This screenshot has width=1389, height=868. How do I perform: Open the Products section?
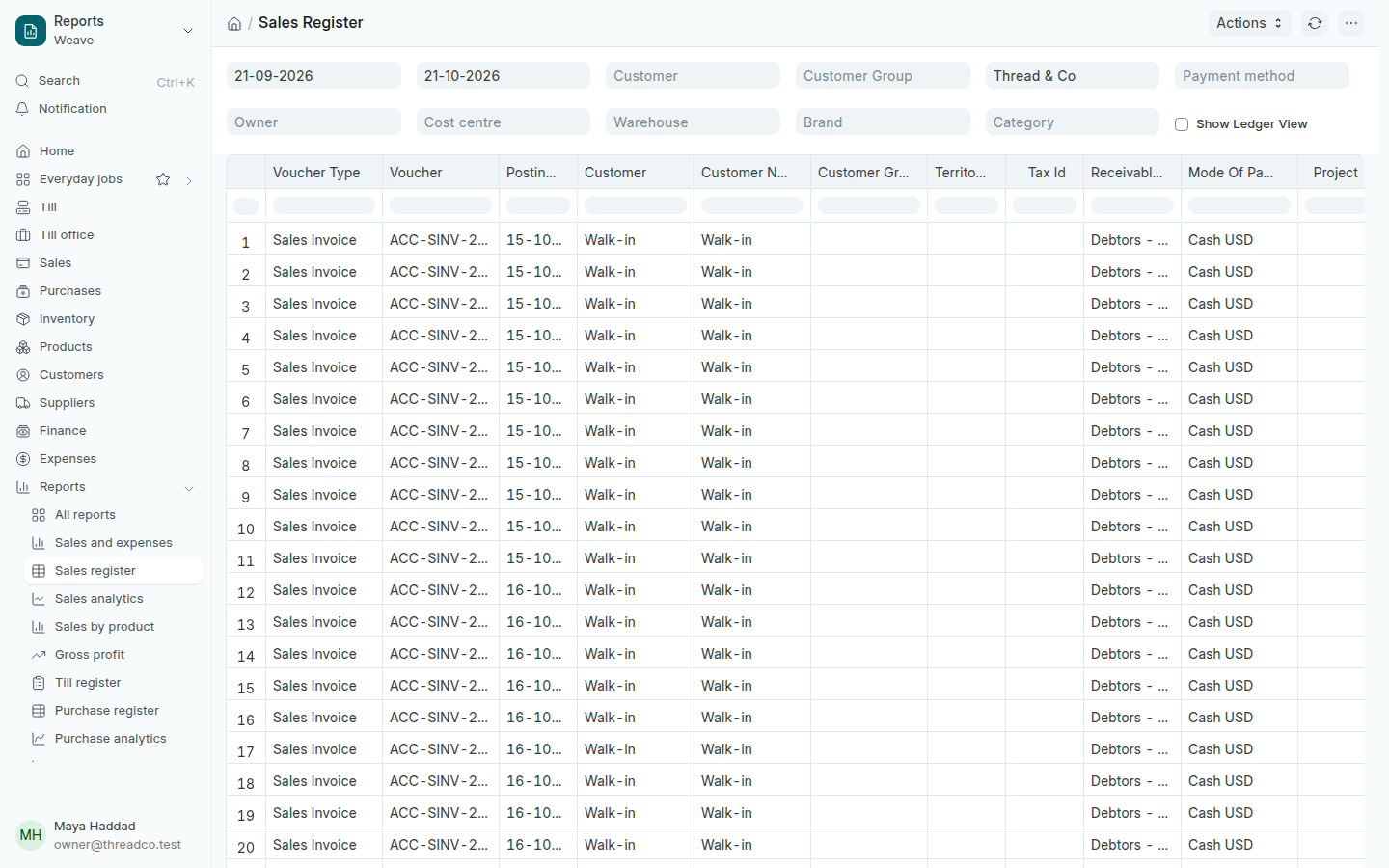(105, 347)
